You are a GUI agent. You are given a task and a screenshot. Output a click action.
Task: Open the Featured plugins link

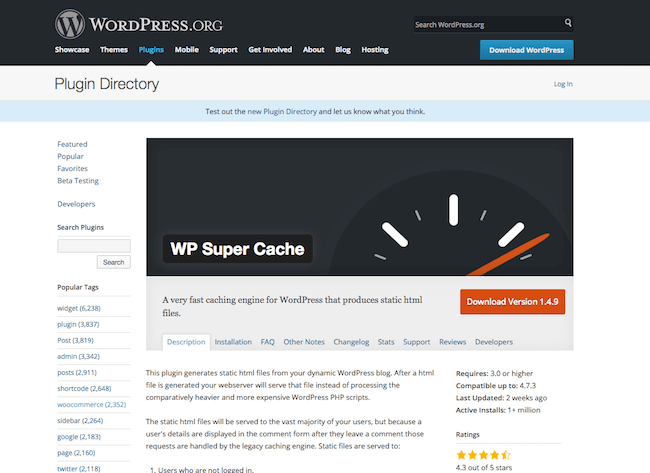(73, 144)
